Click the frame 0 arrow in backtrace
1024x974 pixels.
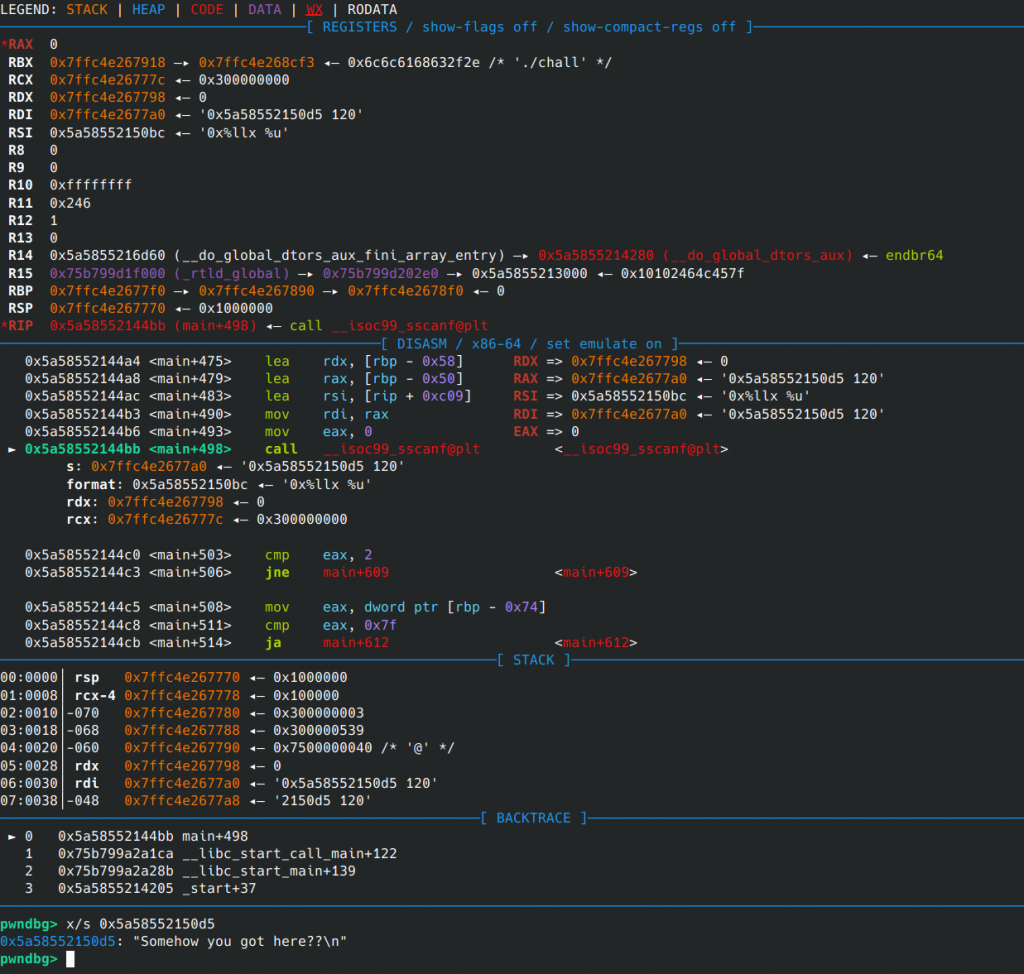pyautogui.click(x=12, y=836)
